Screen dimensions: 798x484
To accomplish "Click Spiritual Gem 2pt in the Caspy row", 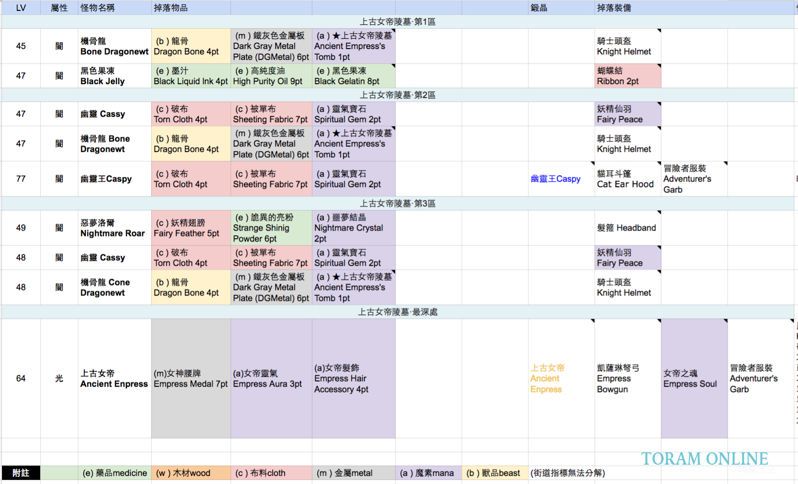I will [354, 179].
